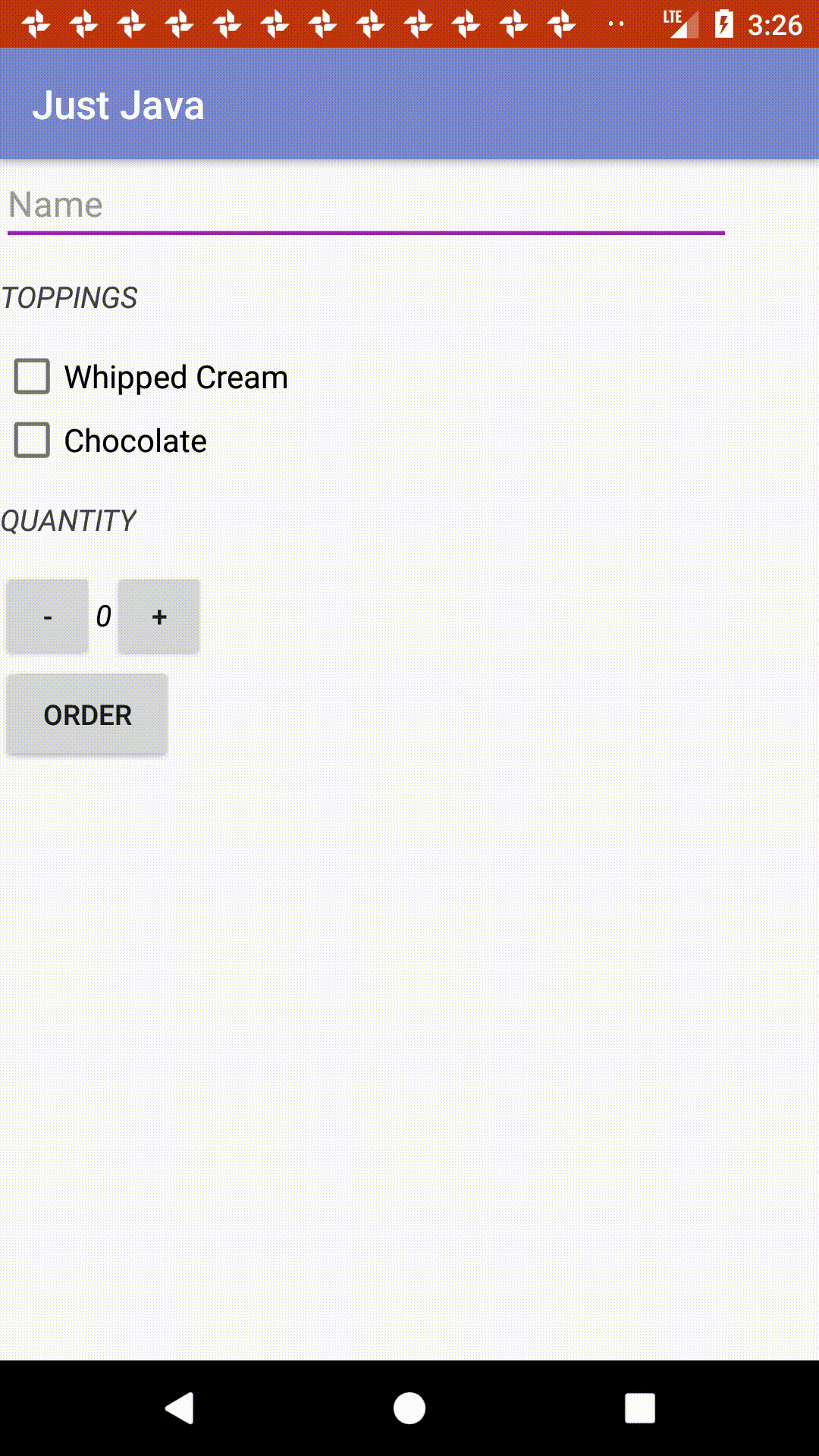Image resolution: width=819 pixels, height=1456 pixels.
Task: Tap the notification overflow dots in the status bar
Action: 616,24
